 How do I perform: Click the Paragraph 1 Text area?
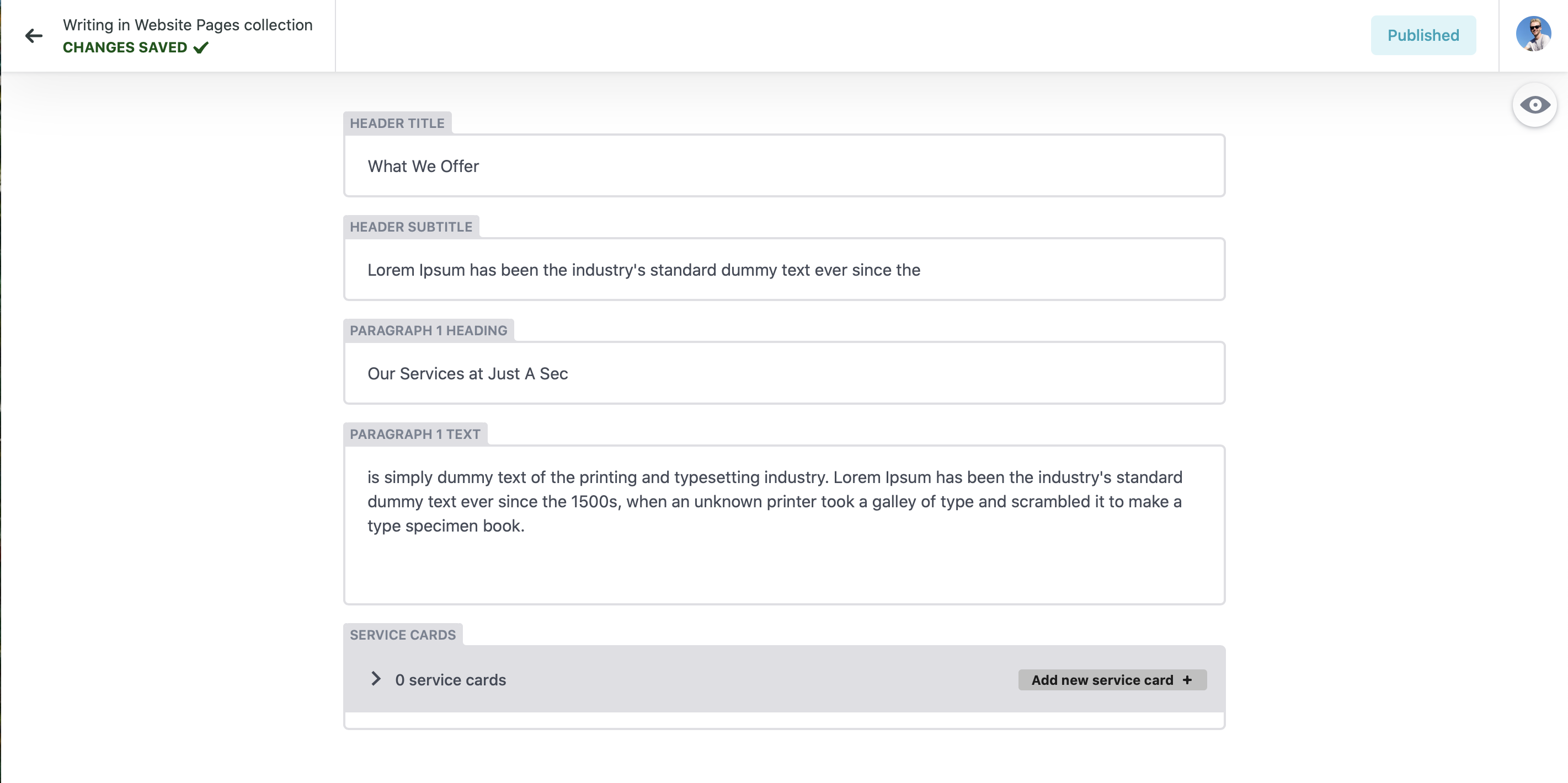[x=784, y=523]
